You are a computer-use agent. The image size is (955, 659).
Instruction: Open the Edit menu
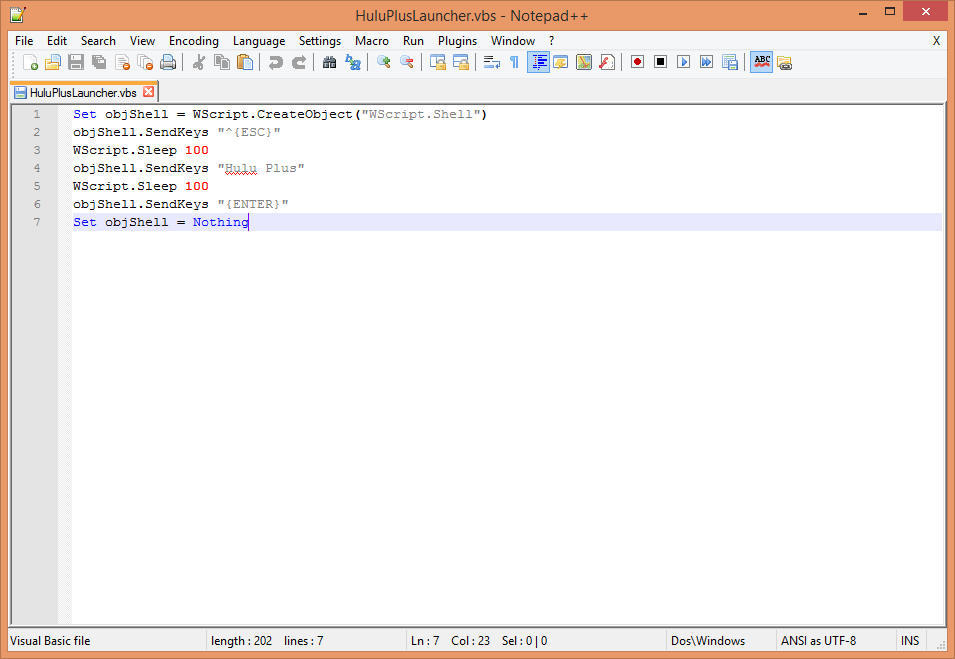tap(57, 41)
